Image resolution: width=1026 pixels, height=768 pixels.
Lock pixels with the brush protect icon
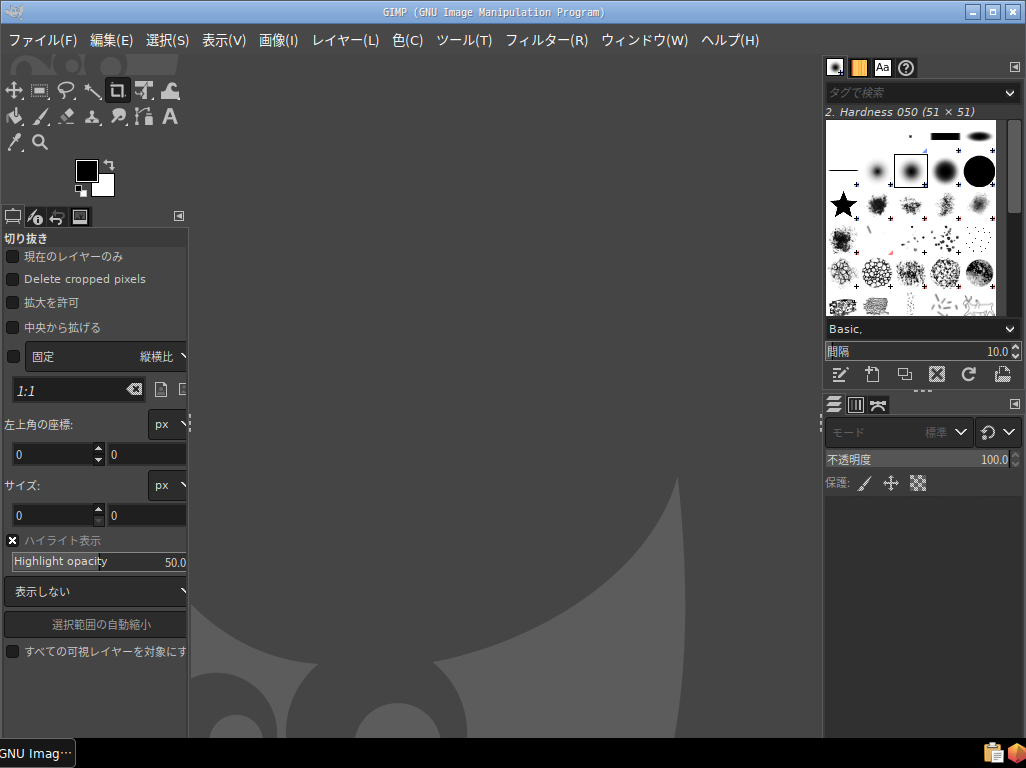pos(865,483)
